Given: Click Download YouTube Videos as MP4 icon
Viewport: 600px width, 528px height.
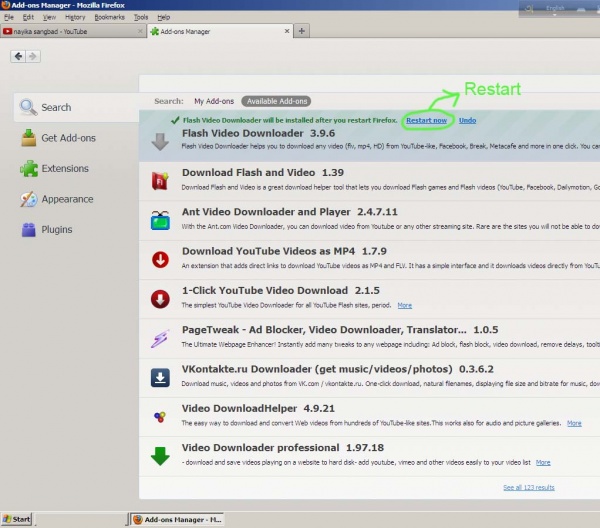Looking at the screenshot, I should (x=160, y=259).
